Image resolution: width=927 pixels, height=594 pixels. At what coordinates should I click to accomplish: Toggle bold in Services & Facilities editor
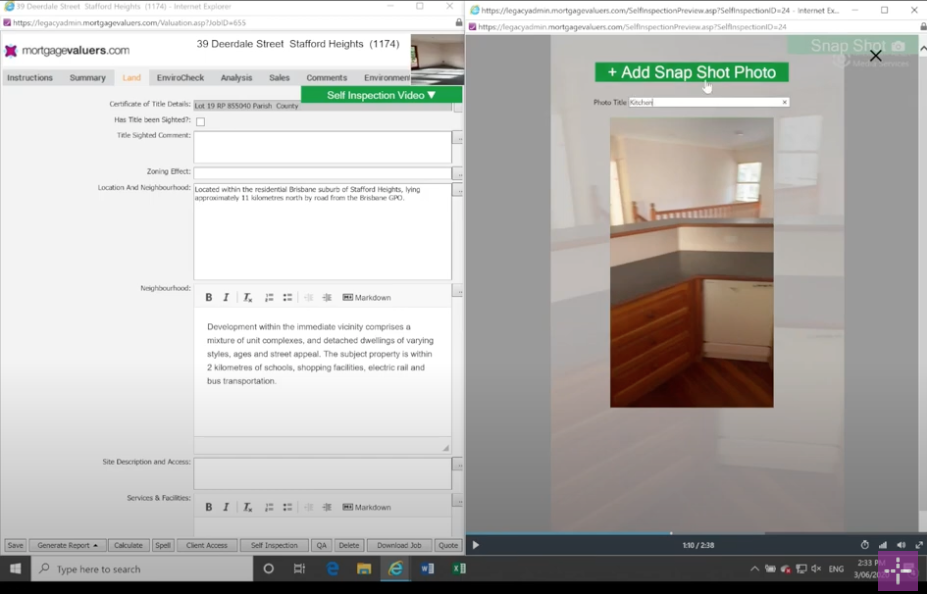[x=209, y=507]
